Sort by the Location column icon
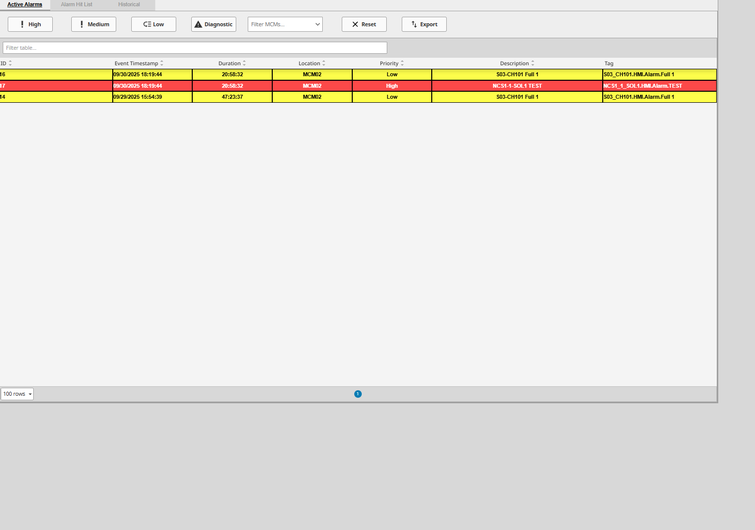 pyautogui.click(x=324, y=63)
